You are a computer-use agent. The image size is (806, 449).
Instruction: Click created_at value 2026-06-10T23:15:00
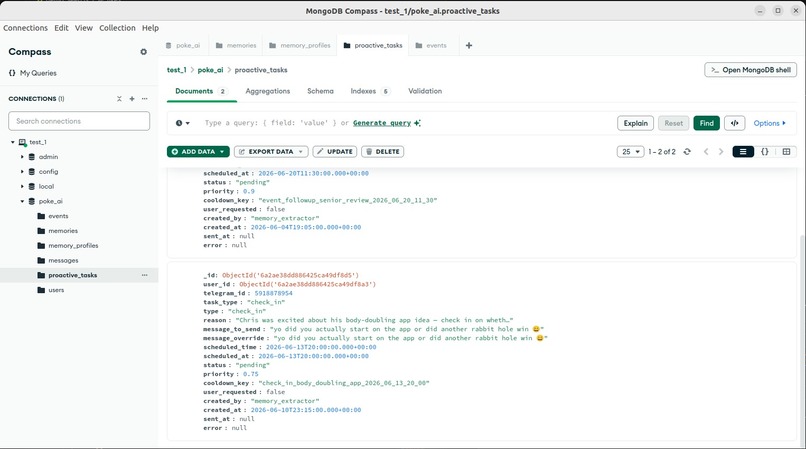point(306,410)
